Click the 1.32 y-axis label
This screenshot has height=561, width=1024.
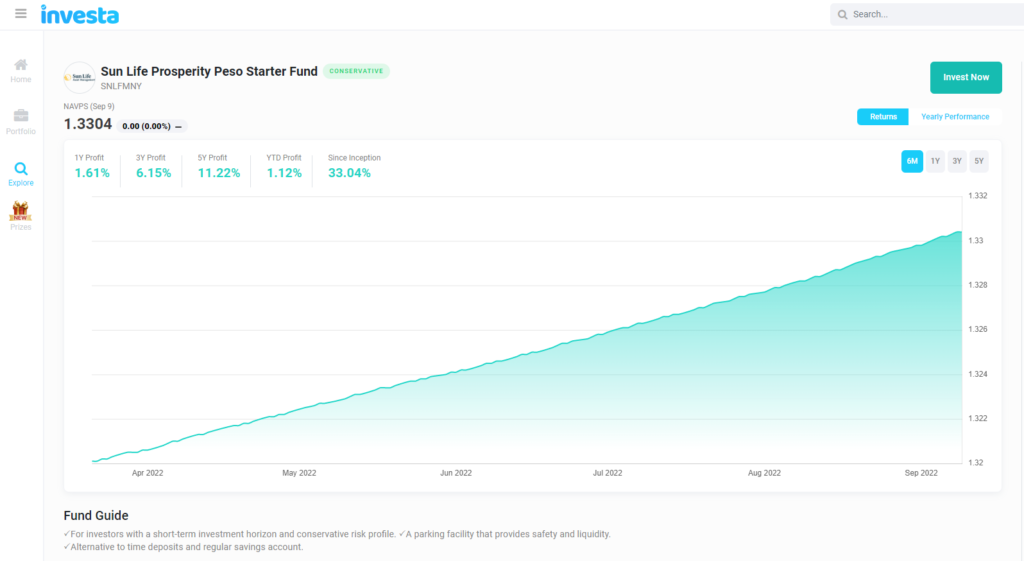tap(976, 463)
